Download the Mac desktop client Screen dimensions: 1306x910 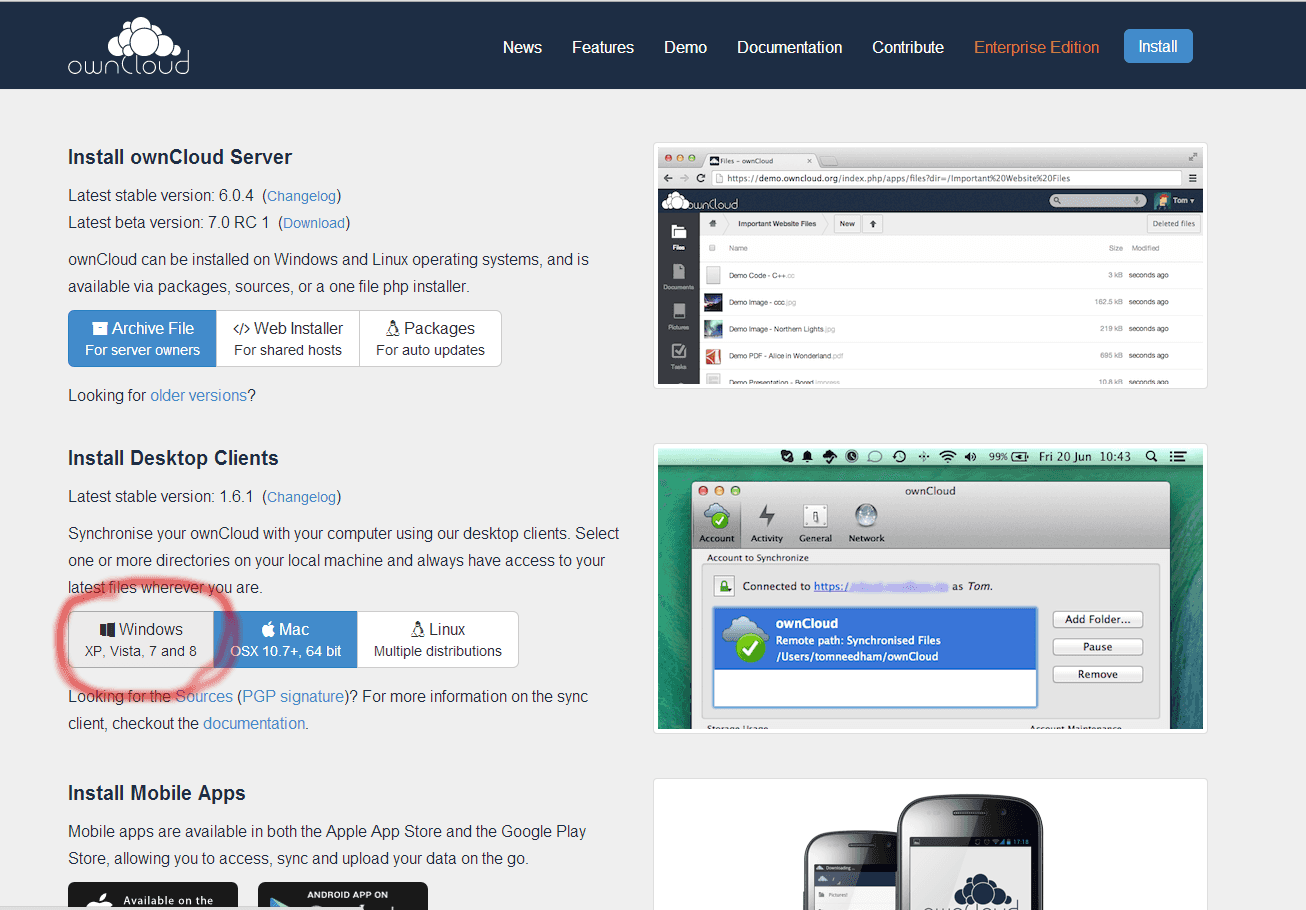(x=286, y=639)
